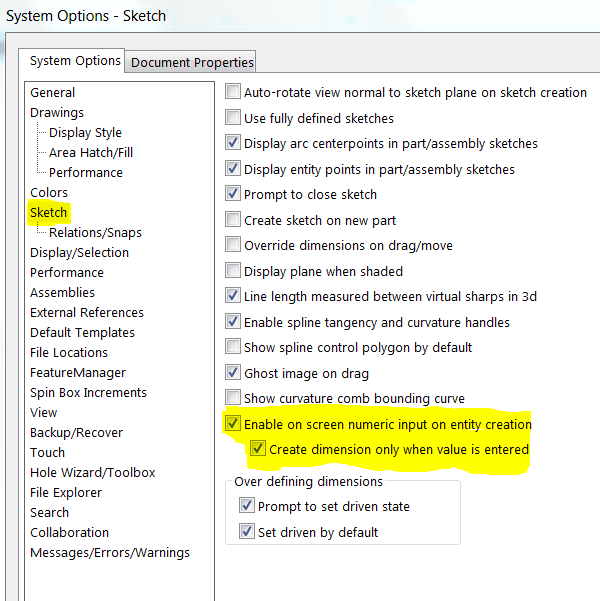Select Drawings in the options tree
Image resolution: width=600 pixels, height=601 pixels.
click(57, 113)
